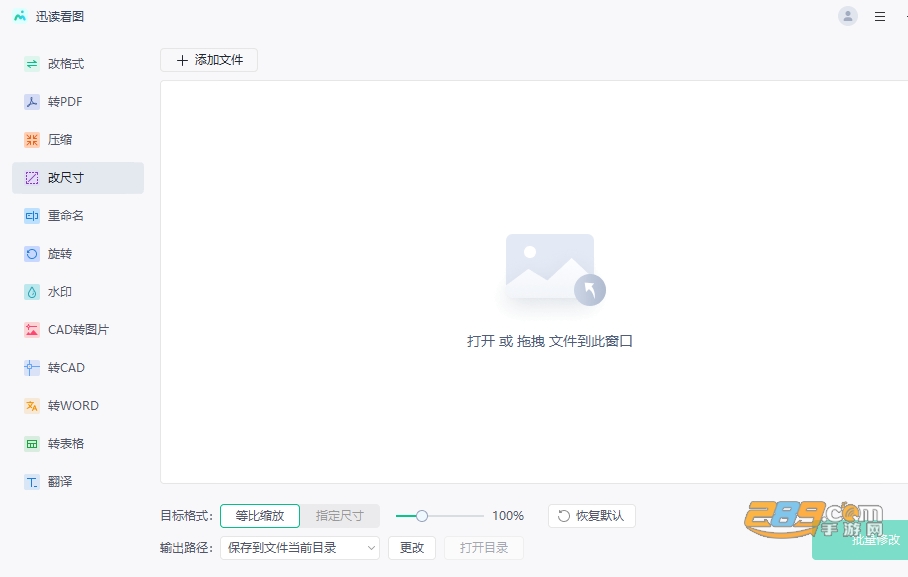
Task: Click the 打开目录 button
Action: (484, 548)
